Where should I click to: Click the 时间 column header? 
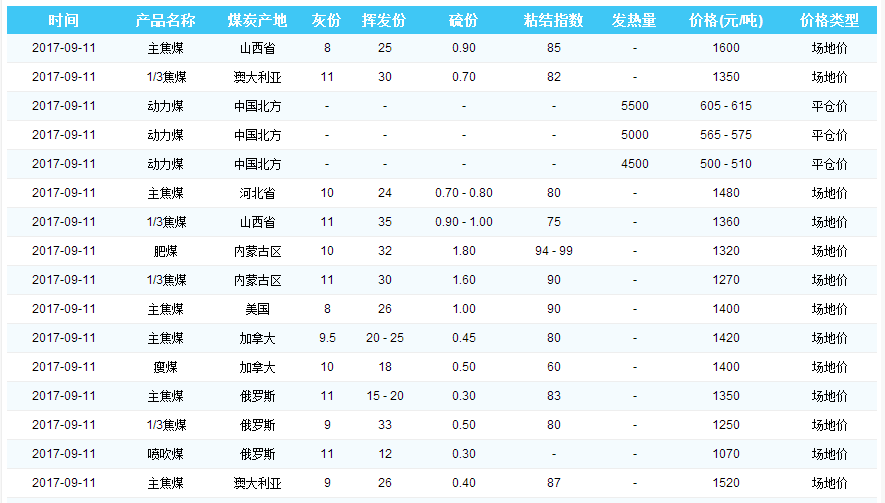tap(63, 21)
